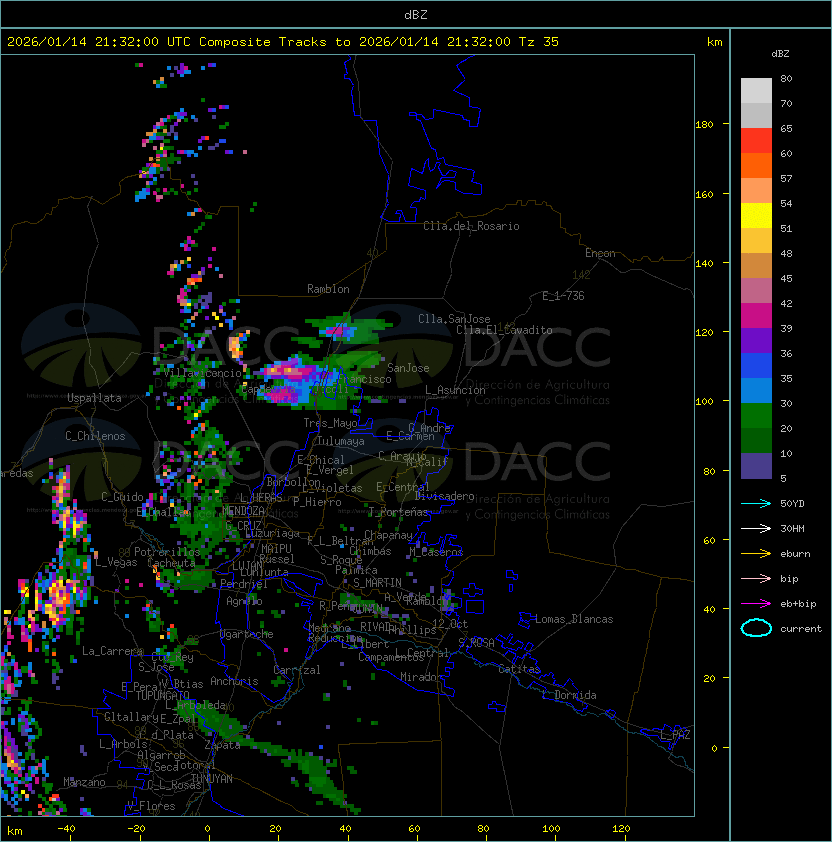Click the C_Guido place label
The image size is (832, 842).
pos(122,497)
